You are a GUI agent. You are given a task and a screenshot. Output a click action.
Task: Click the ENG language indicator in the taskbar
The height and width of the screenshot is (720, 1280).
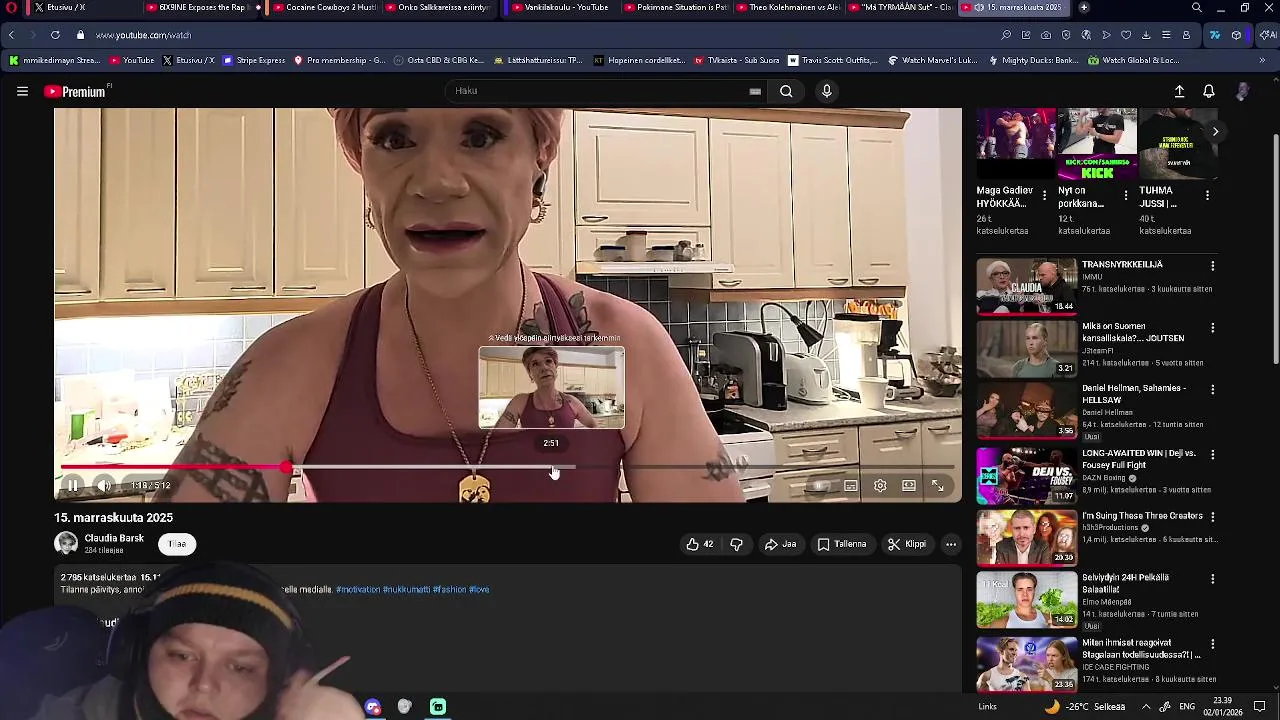click(x=1187, y=706)
